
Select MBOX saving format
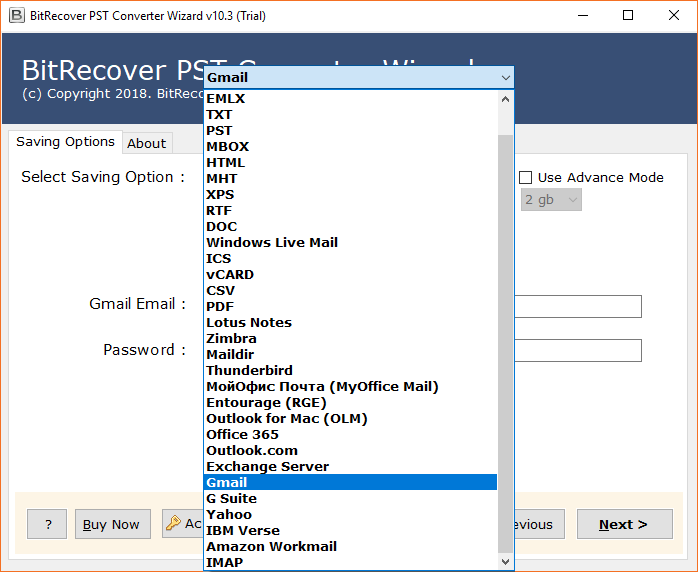[350, 146]
